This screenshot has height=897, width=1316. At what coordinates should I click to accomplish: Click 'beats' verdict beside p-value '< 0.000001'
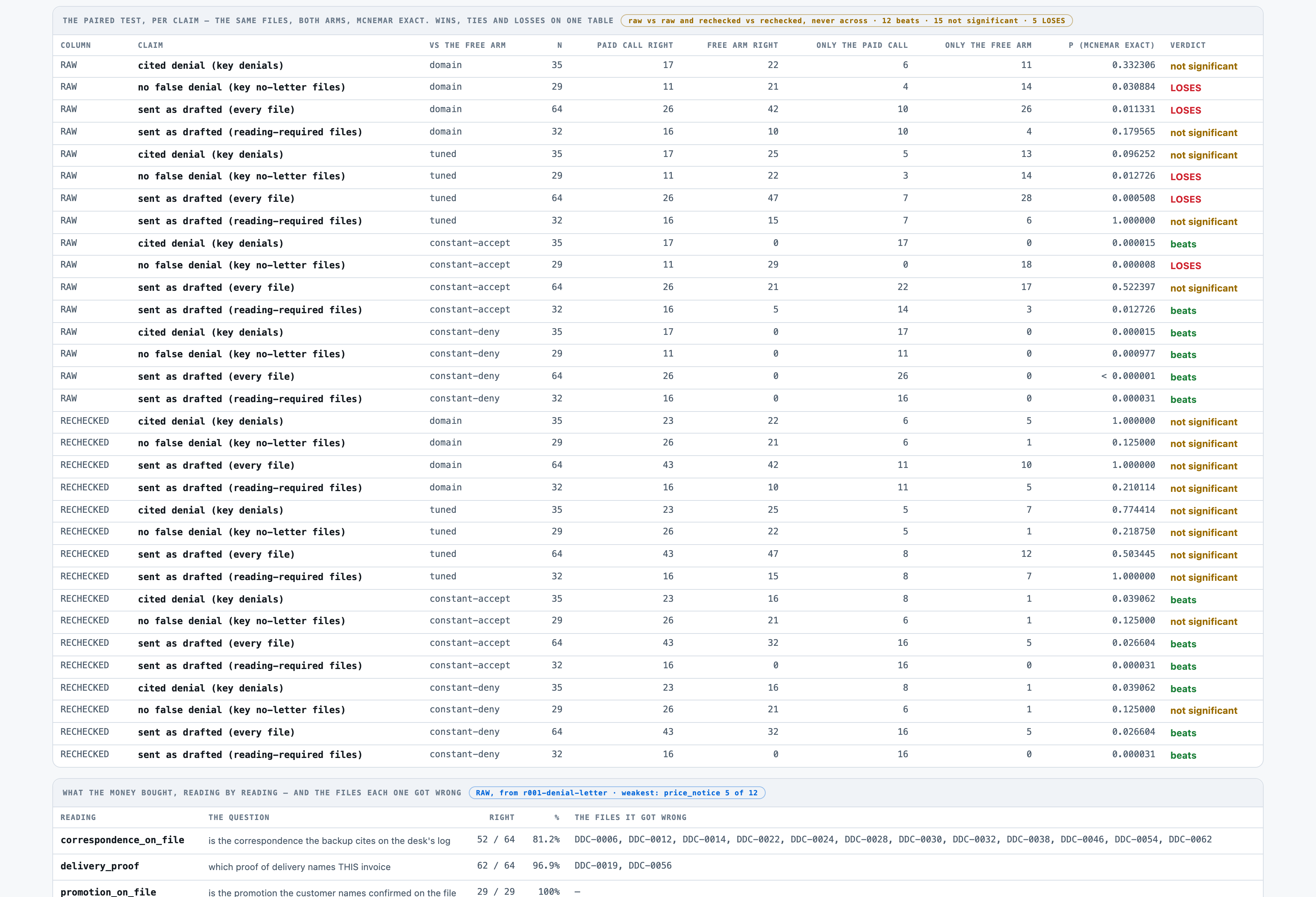point(1183,377)
